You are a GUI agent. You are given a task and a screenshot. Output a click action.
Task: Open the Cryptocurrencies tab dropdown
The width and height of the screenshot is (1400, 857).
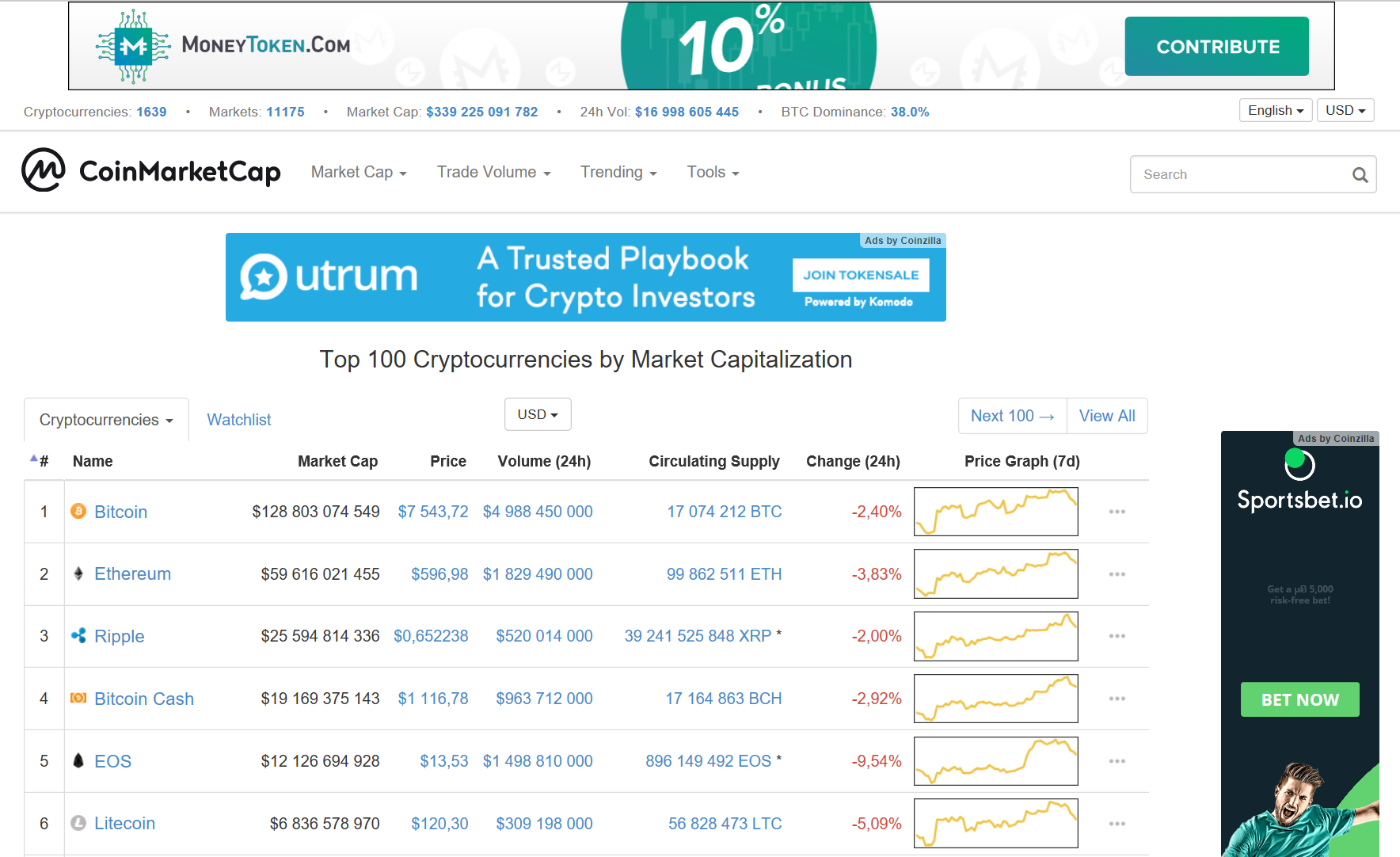[106, 420]
